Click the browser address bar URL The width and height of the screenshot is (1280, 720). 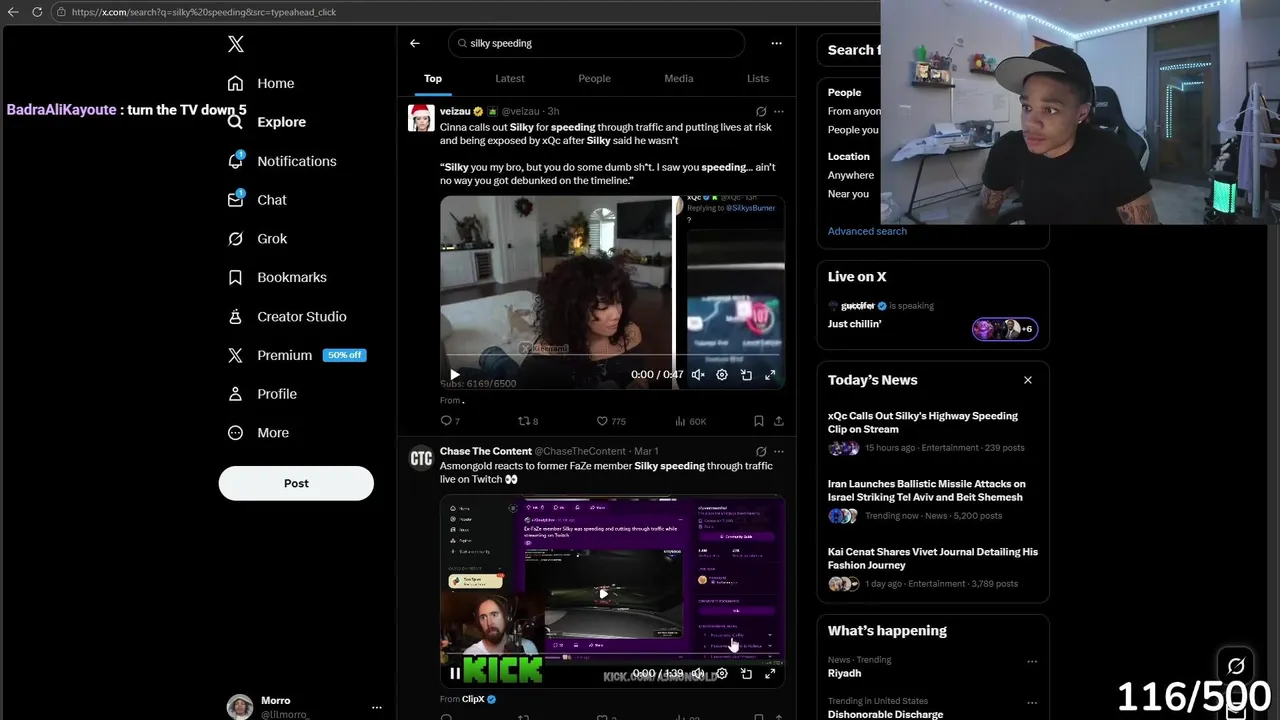tap(204, 12)
